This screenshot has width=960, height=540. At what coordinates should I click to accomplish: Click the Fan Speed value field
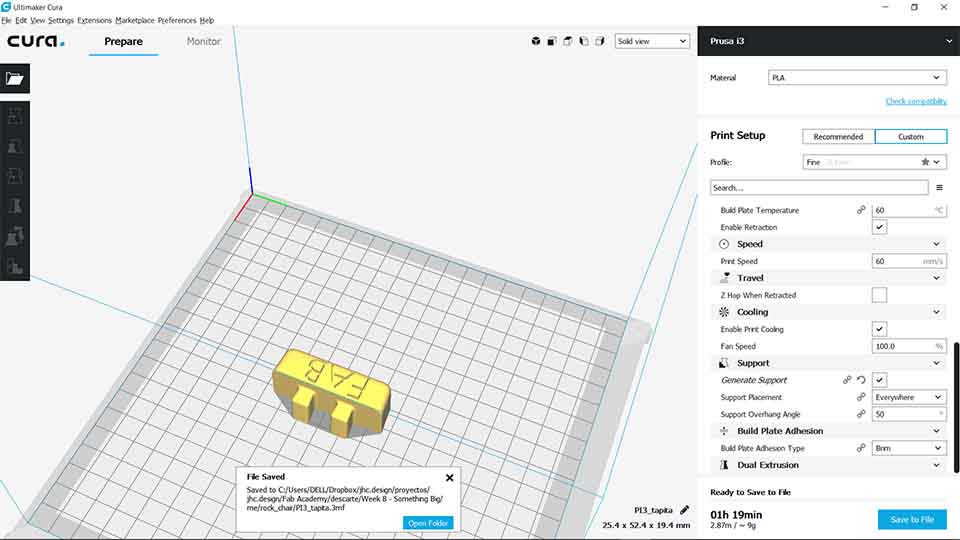909,346
